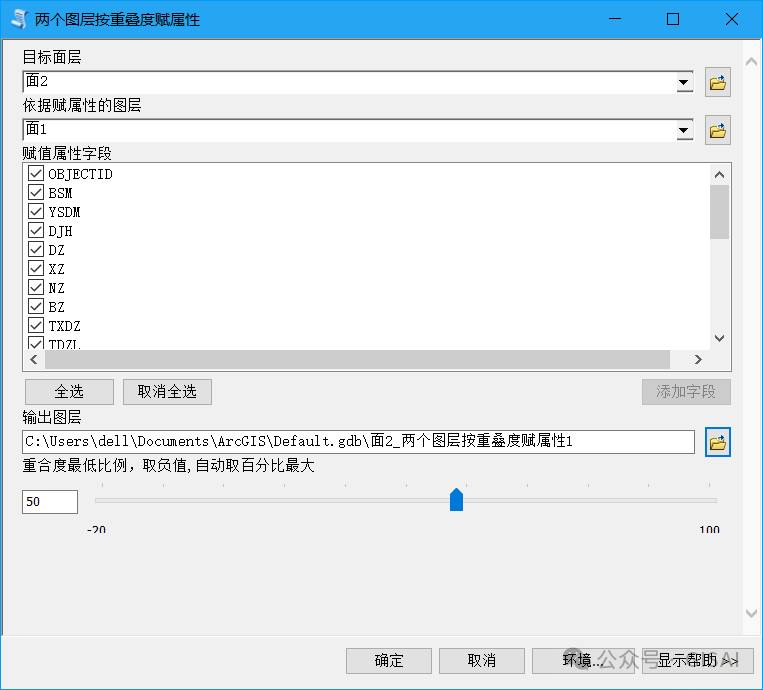This screenshot has height=690, width=763.
Task: Uncheck the TXDZ field checkbox
Action: click(36, 325)
